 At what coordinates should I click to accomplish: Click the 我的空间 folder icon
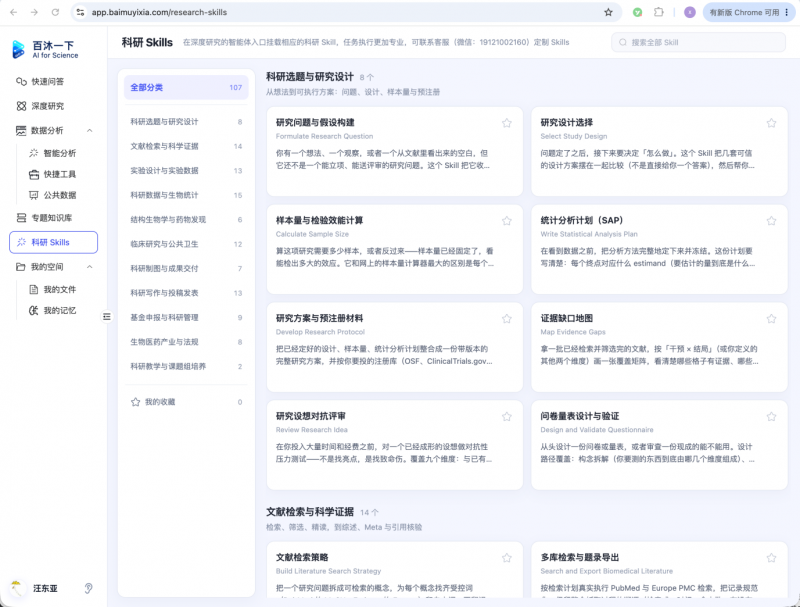click(21, 267)
